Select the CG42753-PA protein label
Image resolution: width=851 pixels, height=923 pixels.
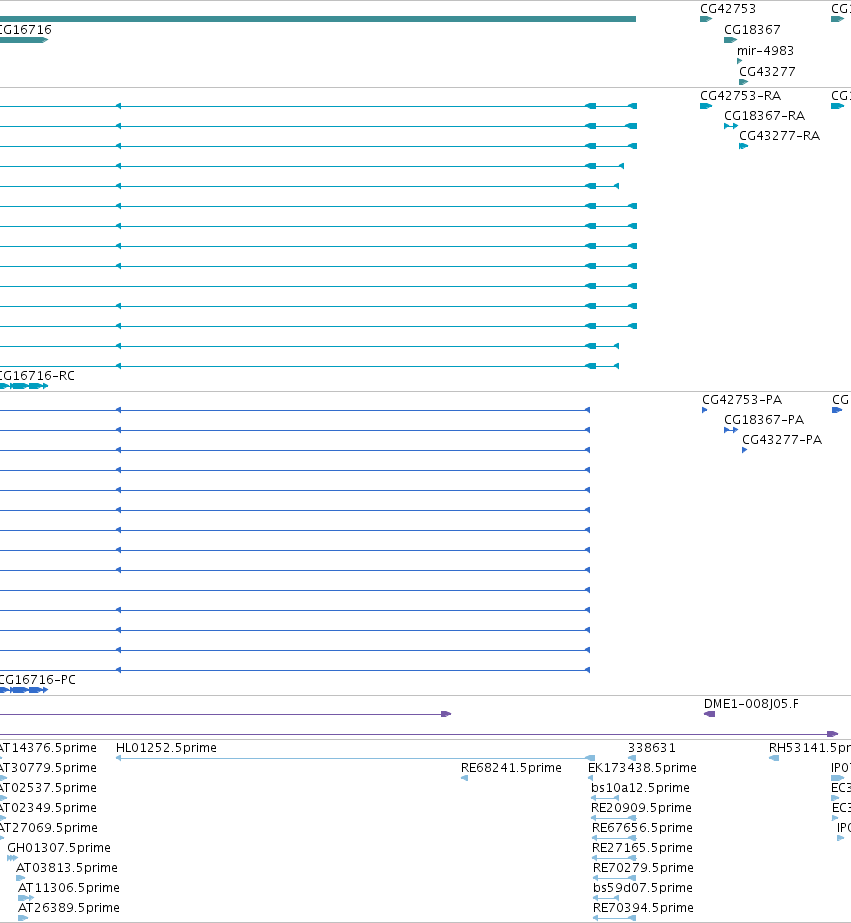pyautogui.click(x=742, y=400)
